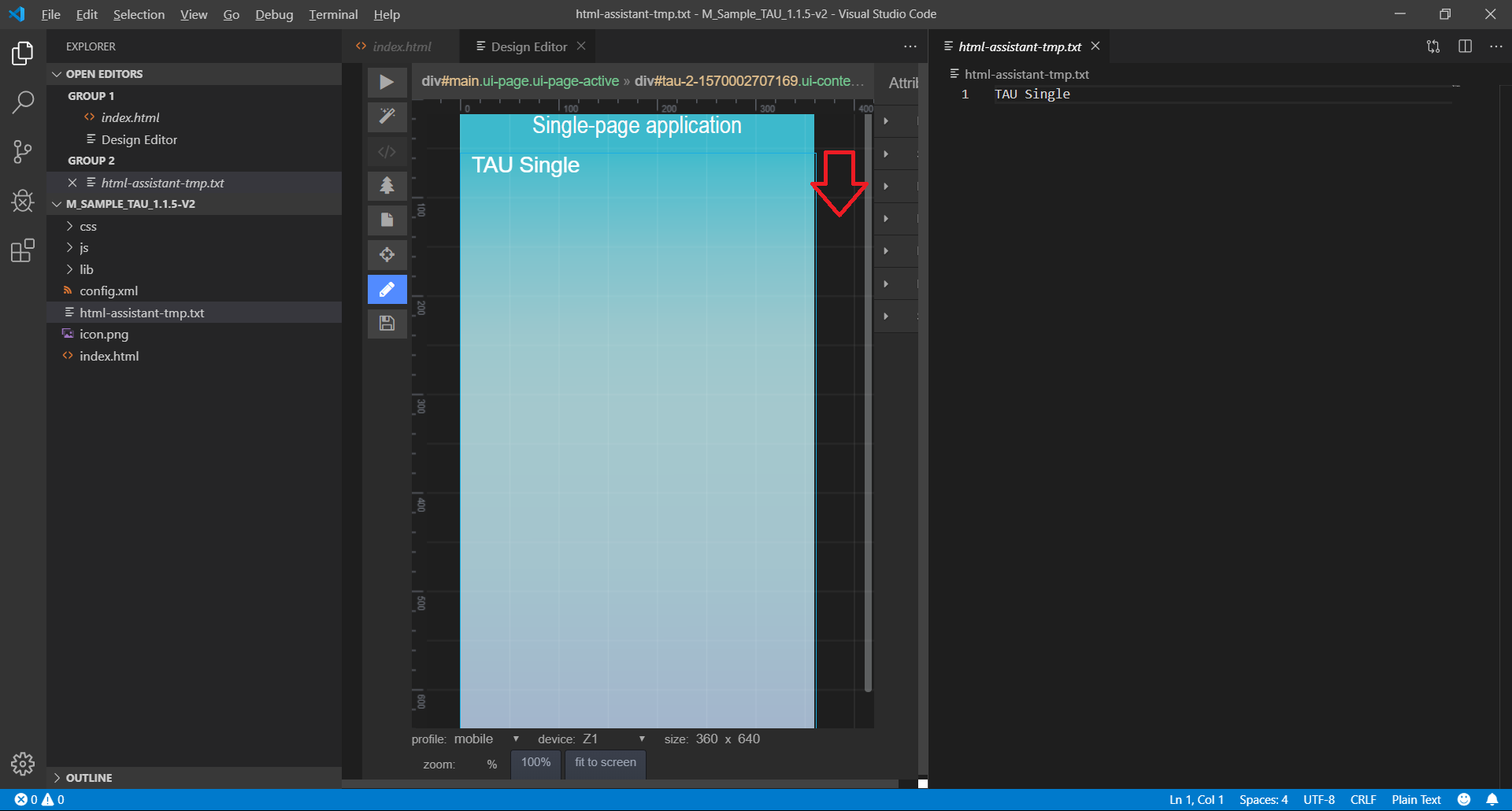The image size is (1512, 811).
Task: Deactivate the highlighted pencil edit tool
Action: pos(387,289)
